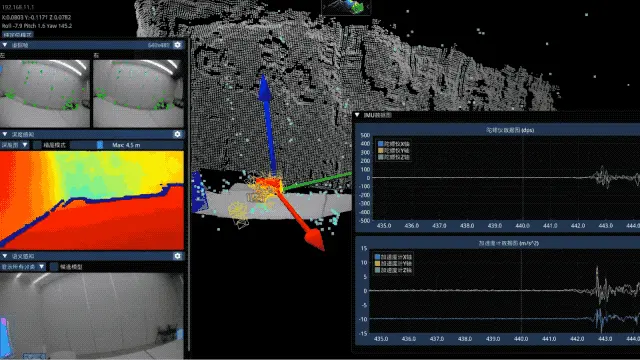Screen dimensions: 640x360
Task: Click the mode button below Roll Pitch Yaw
Action: click(17, 35)
